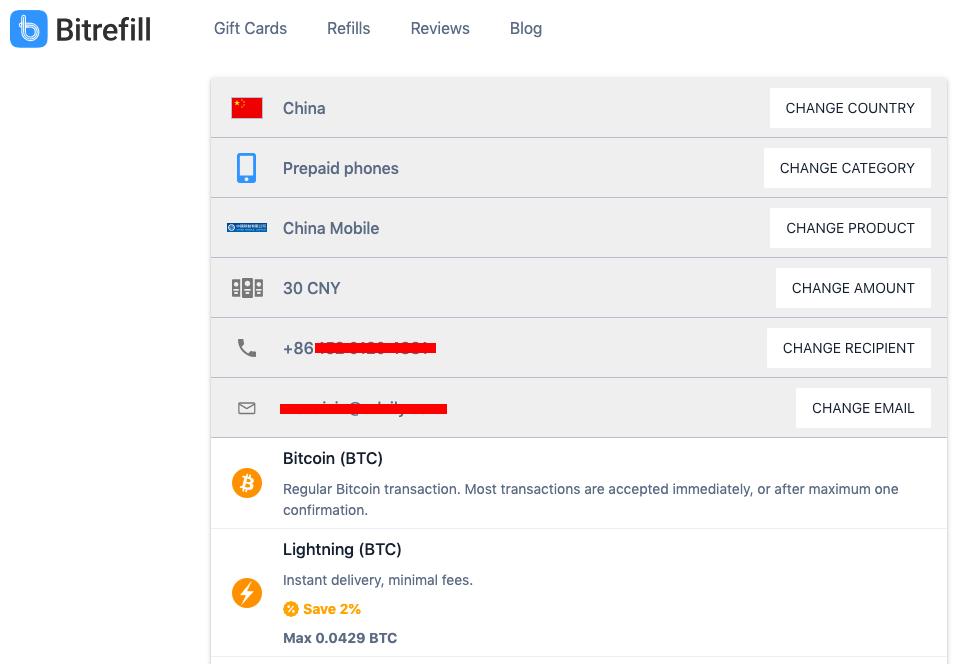Open the Gift Cards section
The height and width of the screenshot is (664, 974).
[250, 28]
